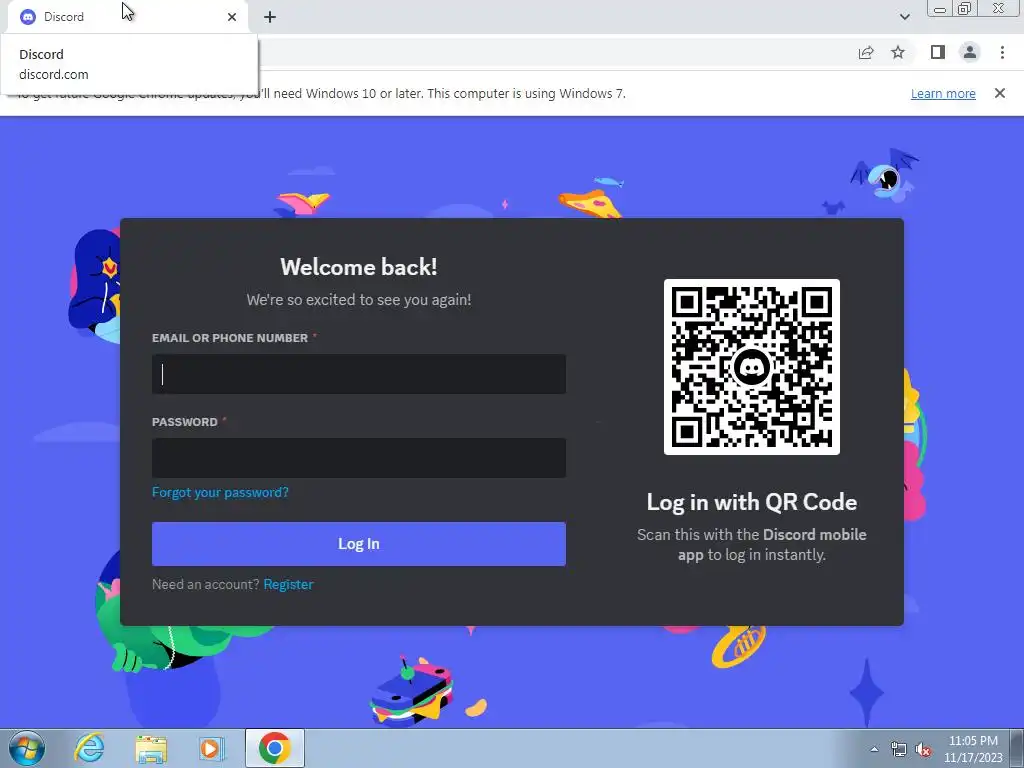This screenshot has width=1024, height=768.
Task: Open the Chrome three-dot menu
Action: [1002, 52]
